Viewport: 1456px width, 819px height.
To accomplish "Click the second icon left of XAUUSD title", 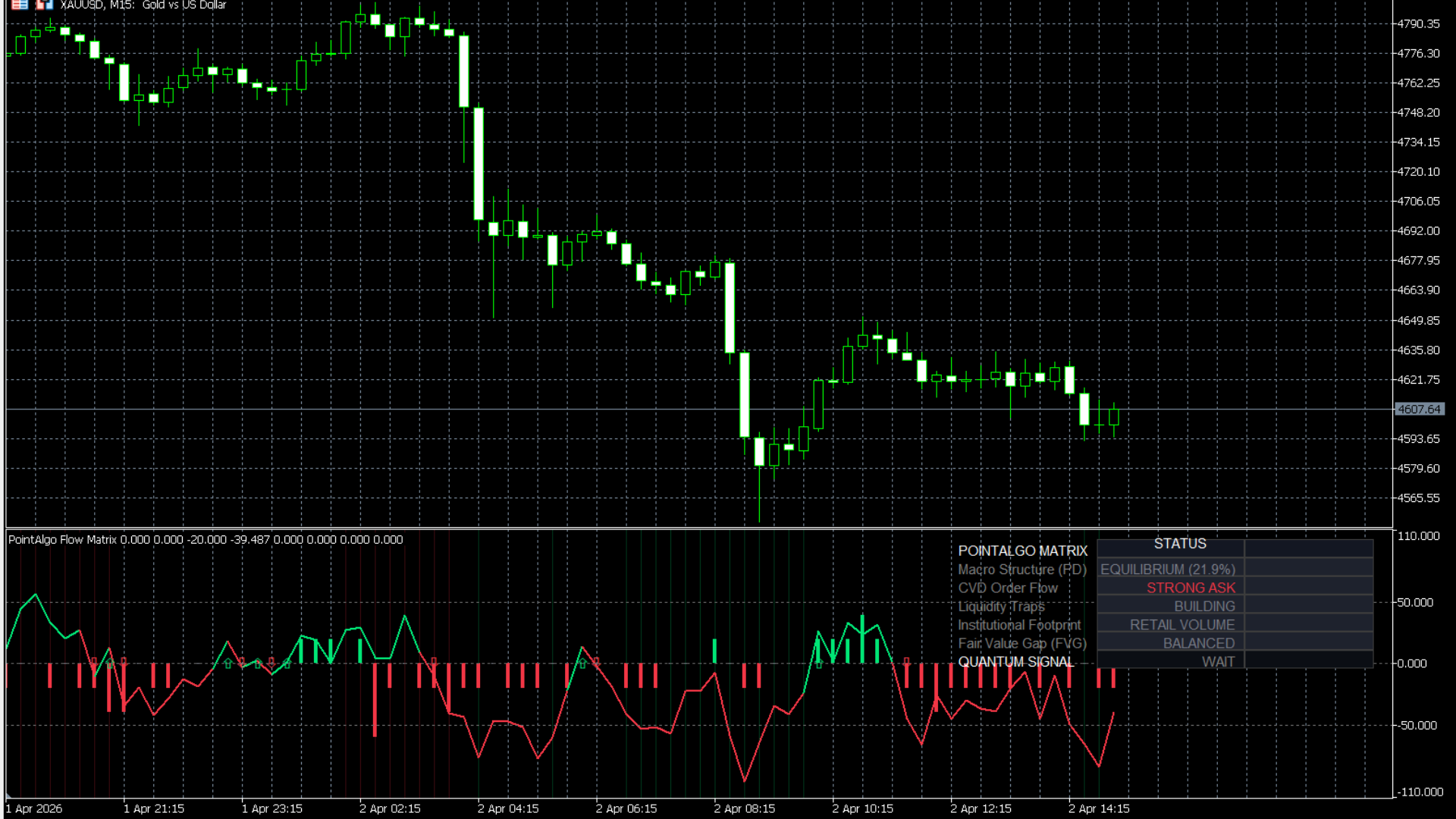I will 44,5.
